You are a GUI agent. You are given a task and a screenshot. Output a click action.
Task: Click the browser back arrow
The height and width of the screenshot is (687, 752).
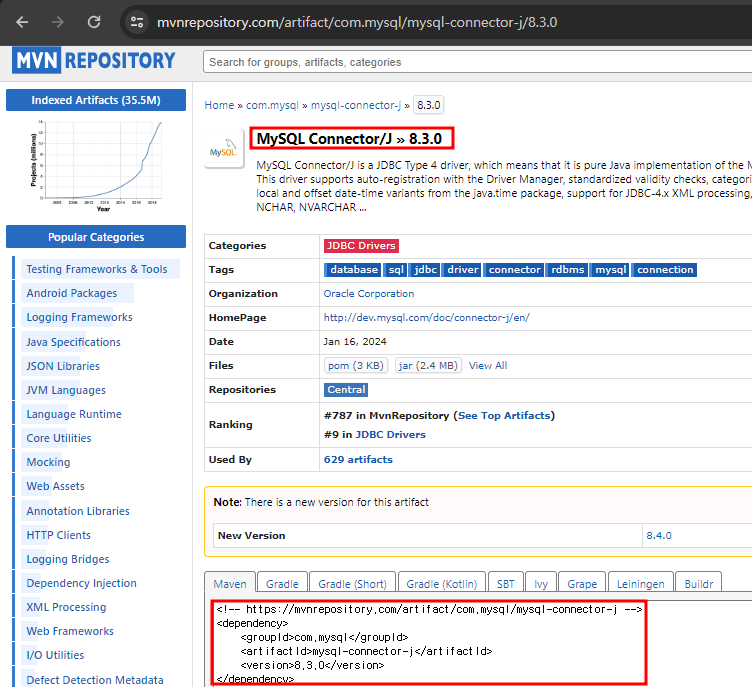[22, 22]
